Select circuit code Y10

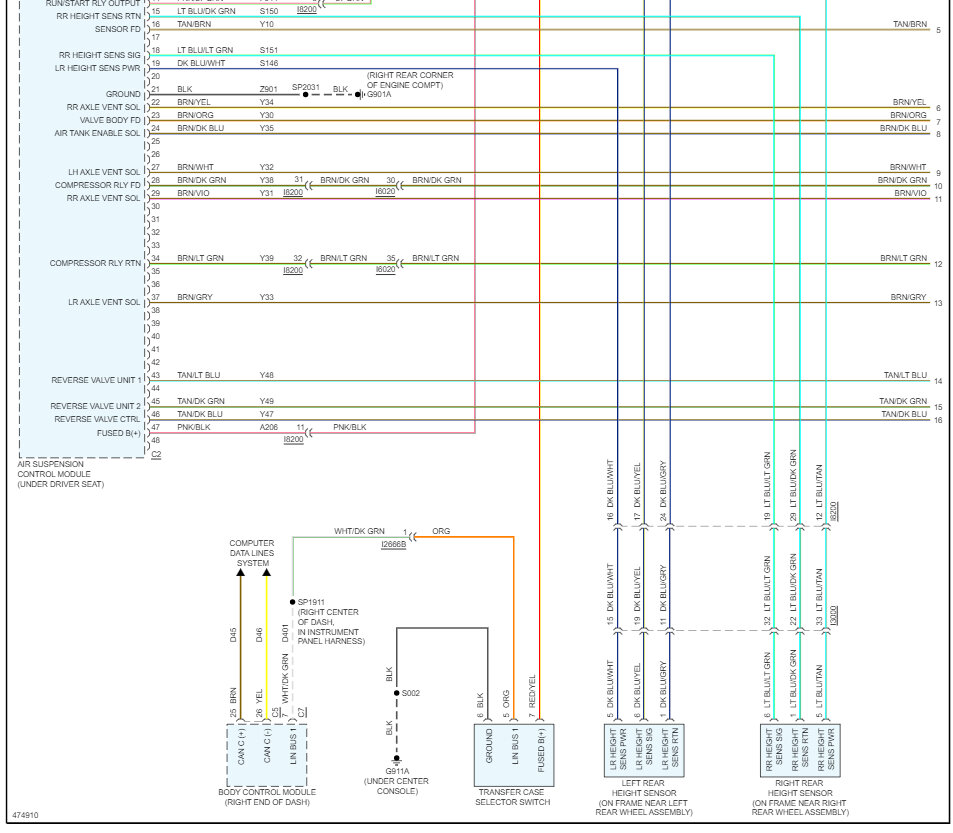267,24
